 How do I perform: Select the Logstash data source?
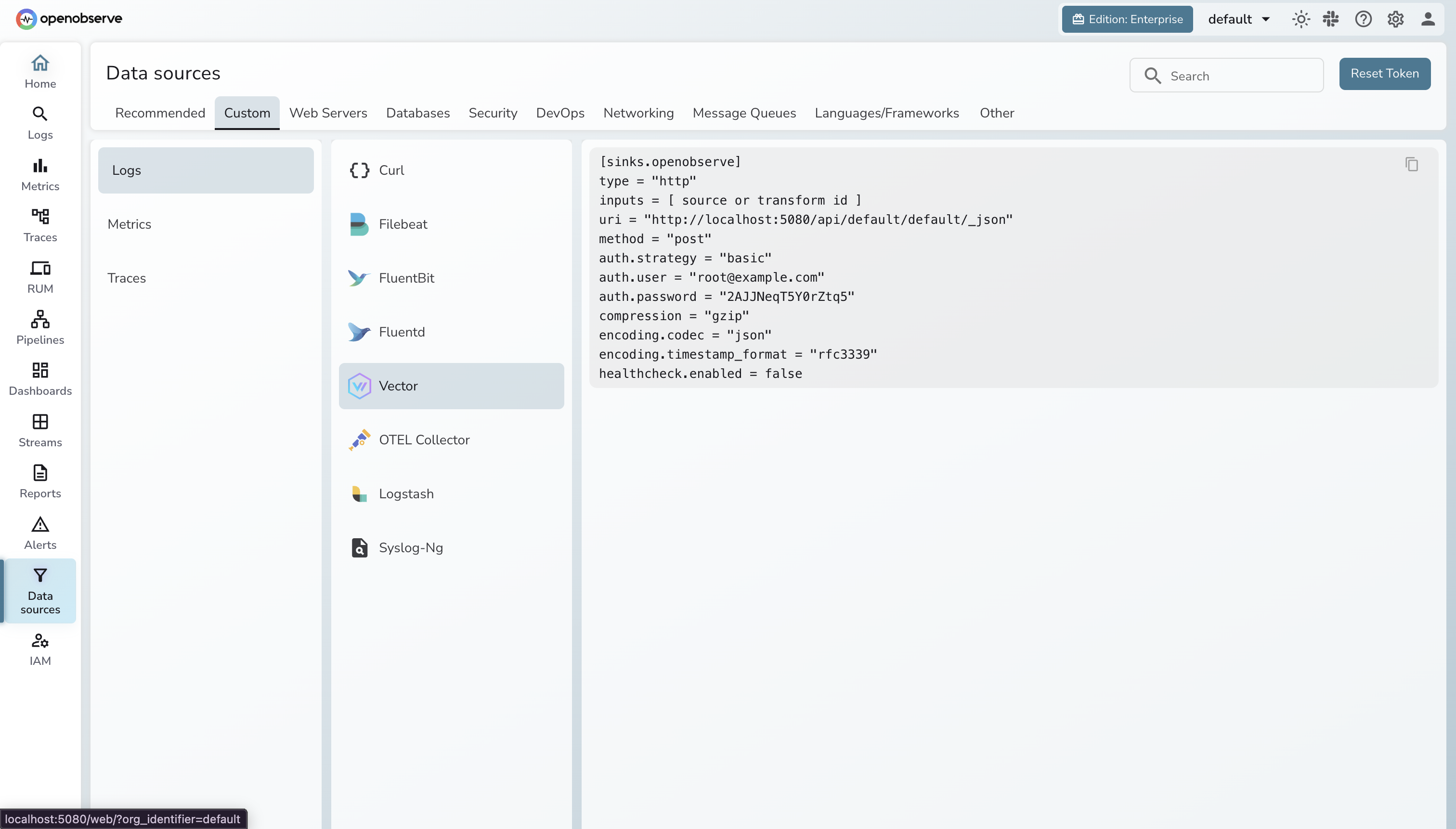(x=406, y=493)
